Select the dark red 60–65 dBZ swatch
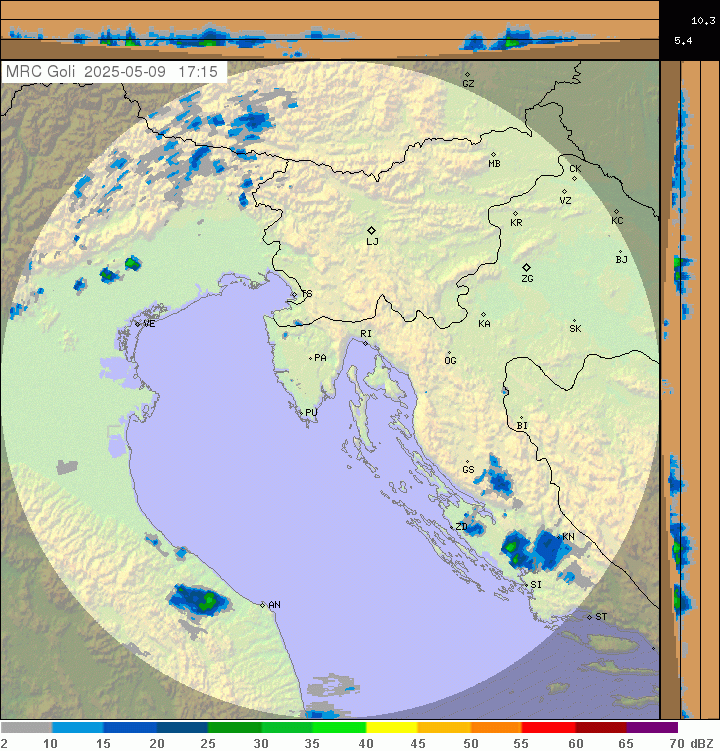Viewport: 720px width, 751px height. click(600, 728)
